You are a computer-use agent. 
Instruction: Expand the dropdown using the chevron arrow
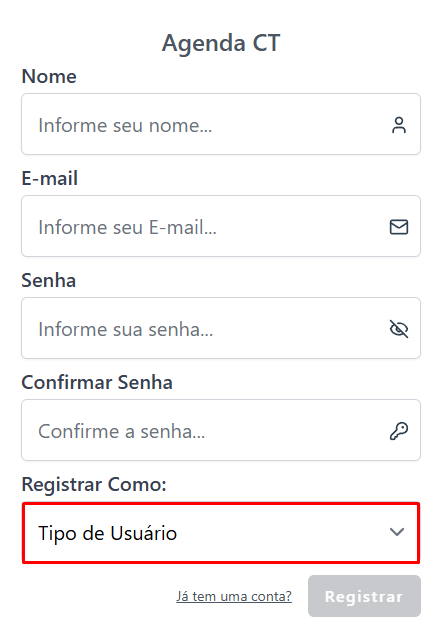point(397,532)
